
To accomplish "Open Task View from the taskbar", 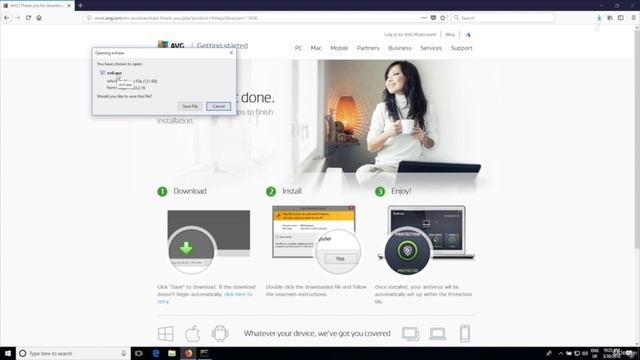I will [x=139, y=353].
